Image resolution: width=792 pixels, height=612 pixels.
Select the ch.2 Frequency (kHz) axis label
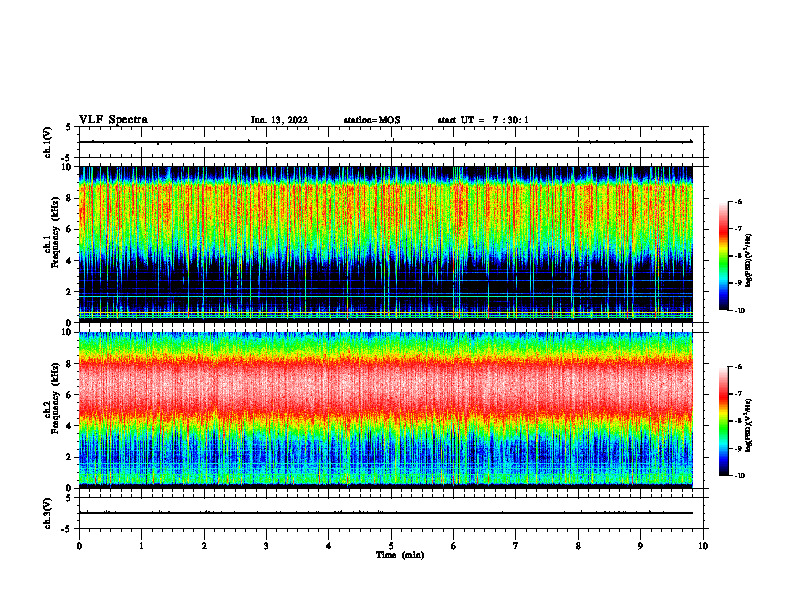point(52,398)
